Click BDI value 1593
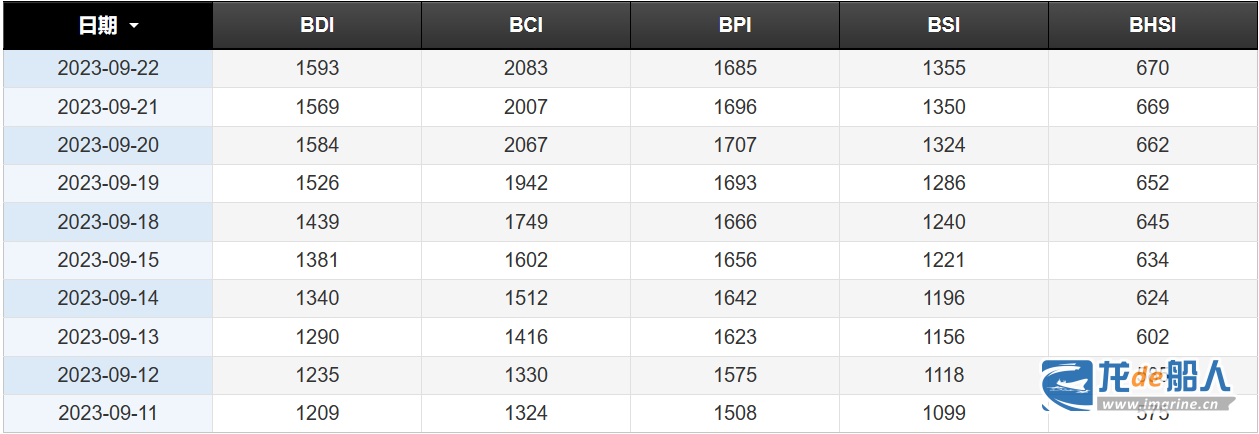Viewport: 1259px width, 434px height. coord(317,69)
